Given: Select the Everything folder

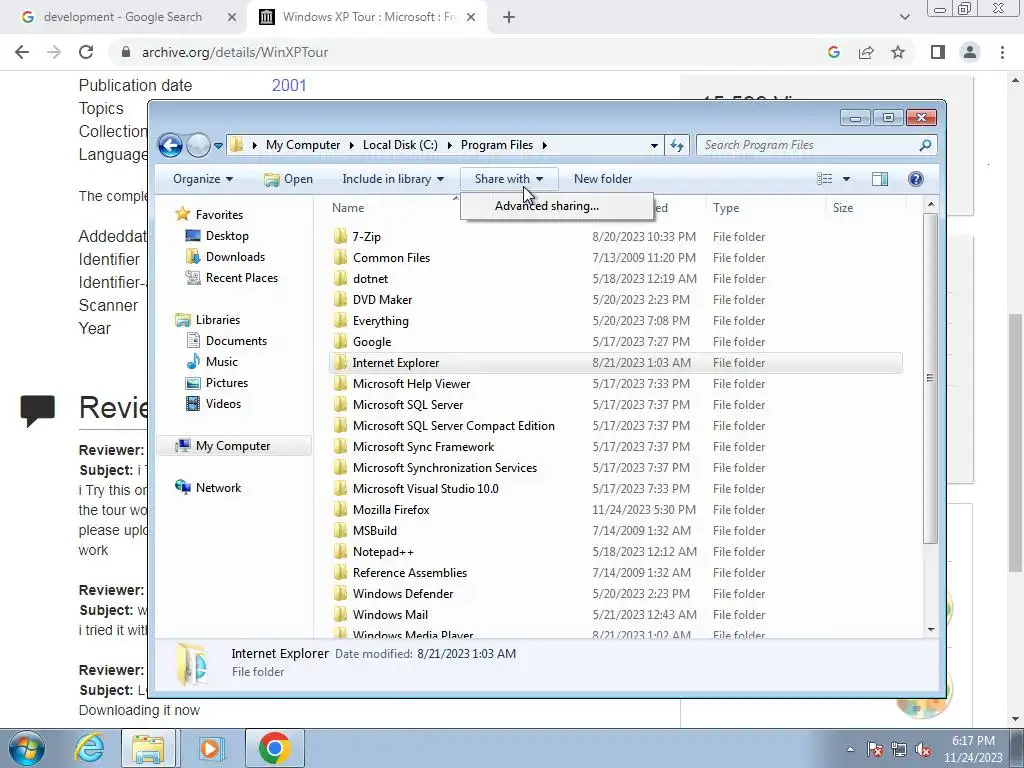Looking at the screenshot, I should coord(380,321).
